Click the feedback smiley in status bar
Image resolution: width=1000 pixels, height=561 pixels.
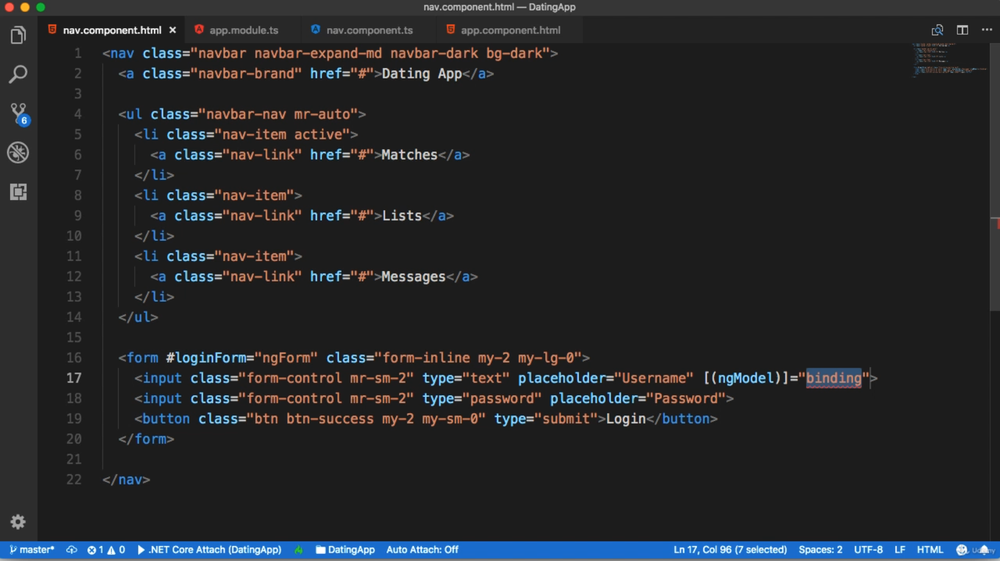[962, 550]
